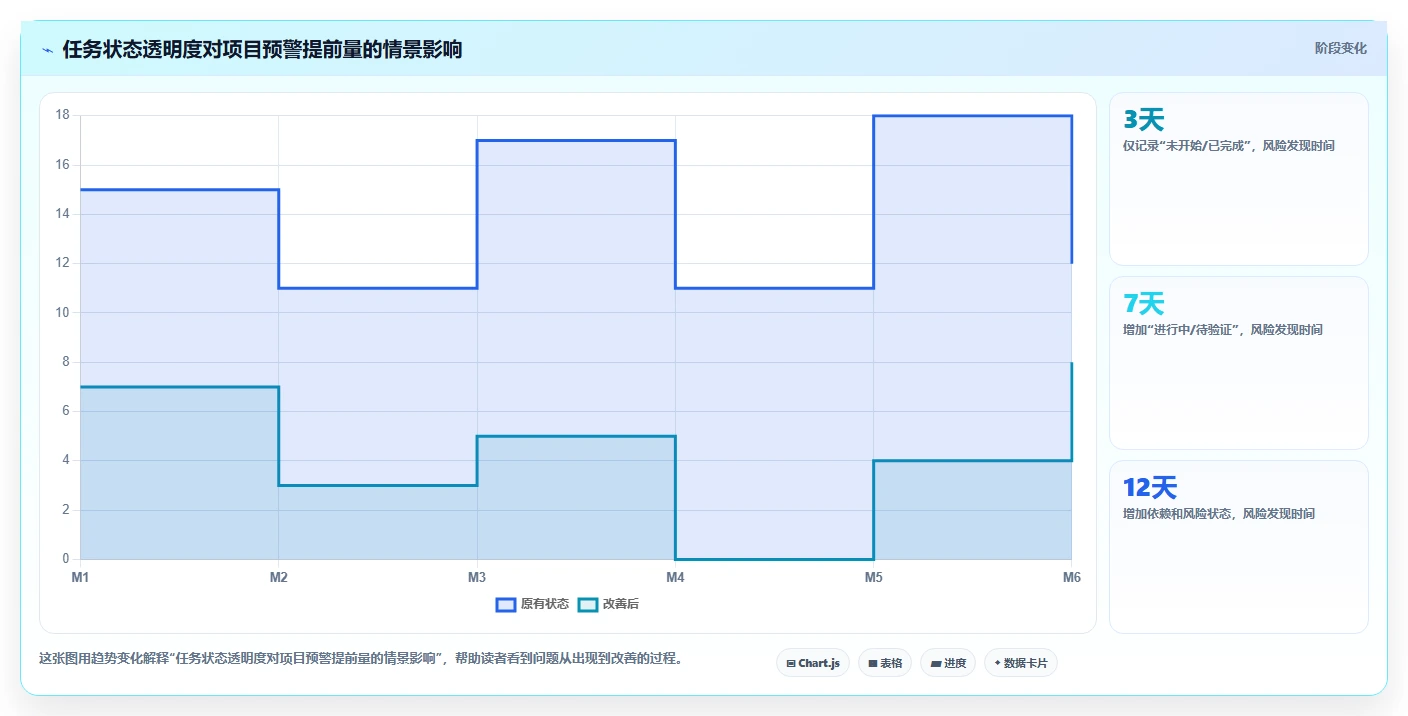Select the 数据卡片 tag
The width and height of the screenshot is (1408, 716).
point(1021,663)
